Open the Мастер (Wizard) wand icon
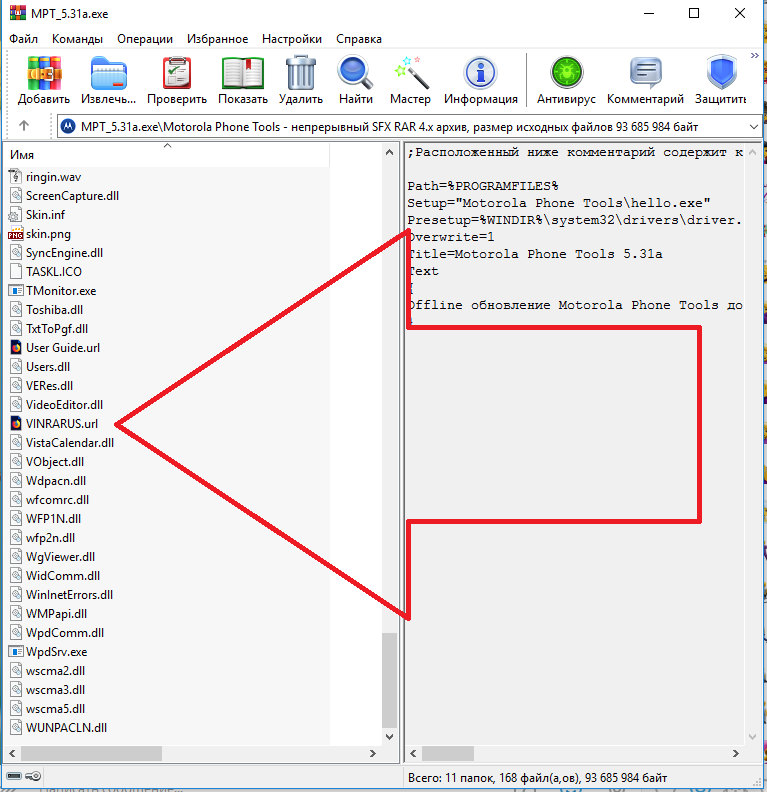Viewport: 767px width, 792px height. (411, 74)
